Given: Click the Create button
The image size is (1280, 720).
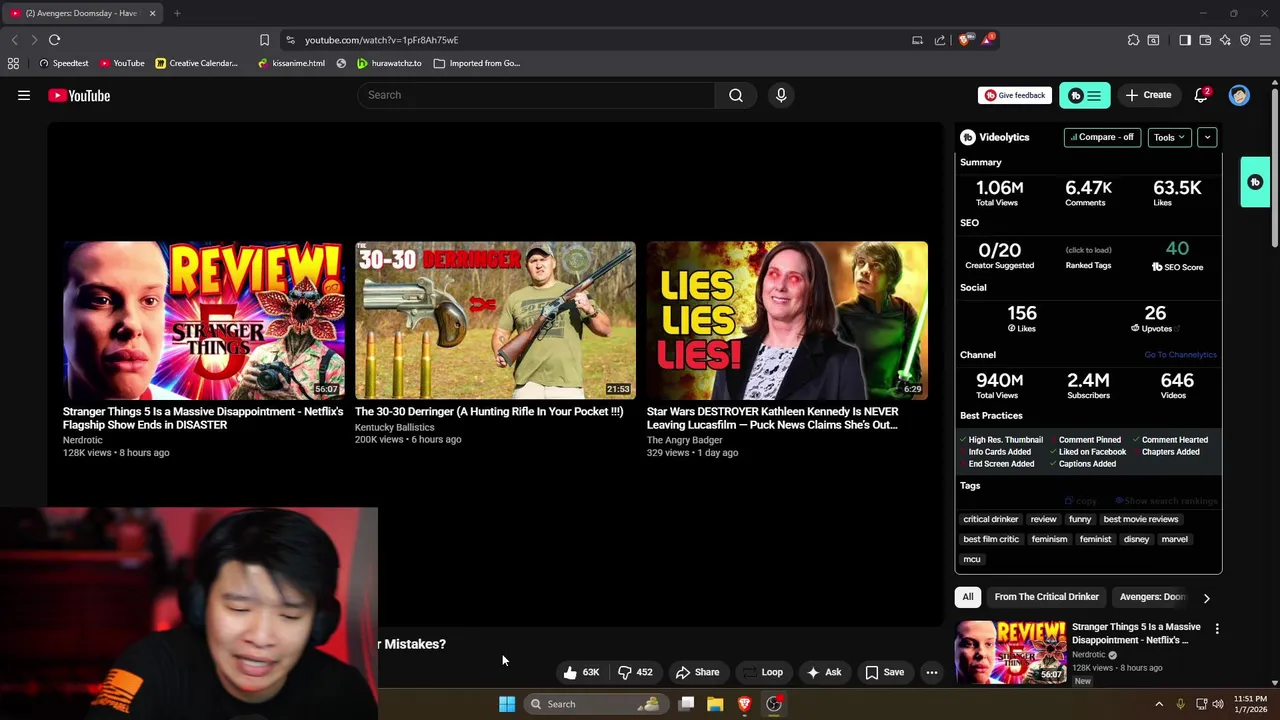Looking at the screenshot, I should tap(1148, 95).
